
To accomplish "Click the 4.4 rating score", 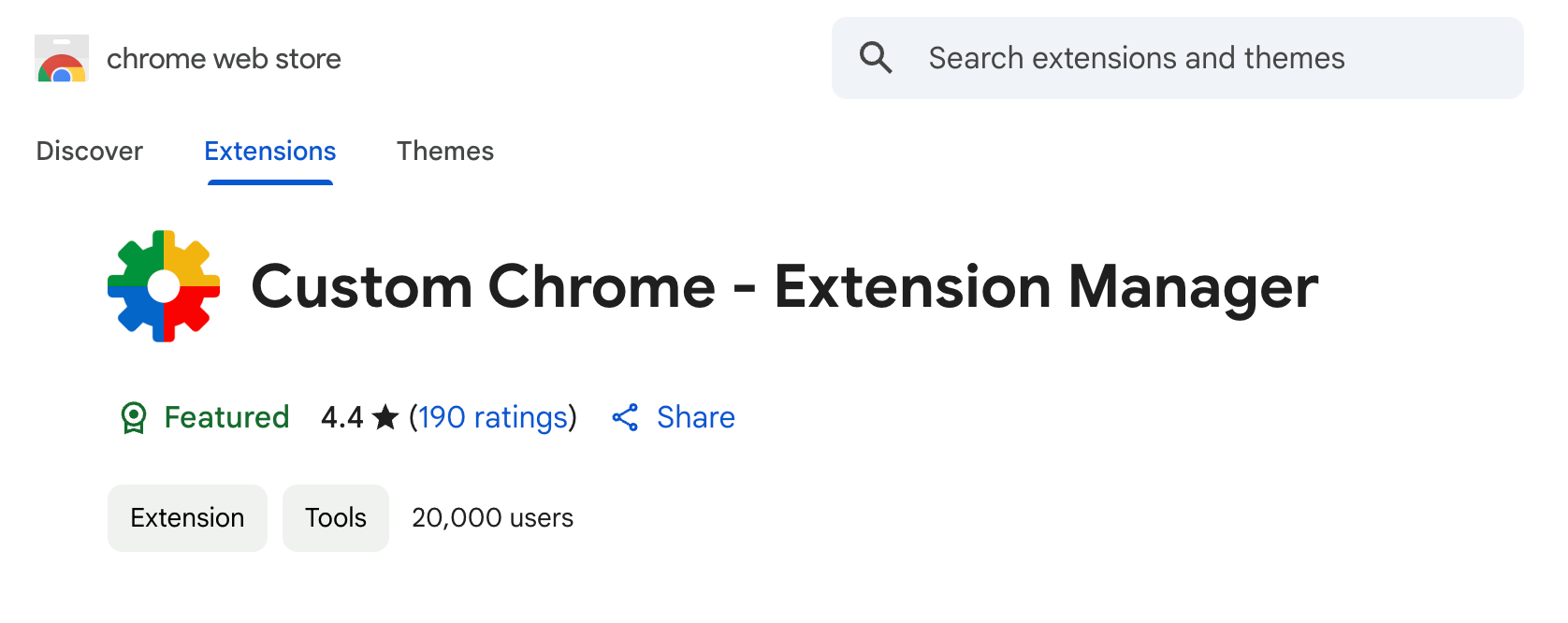I will (x=341, y=417).
